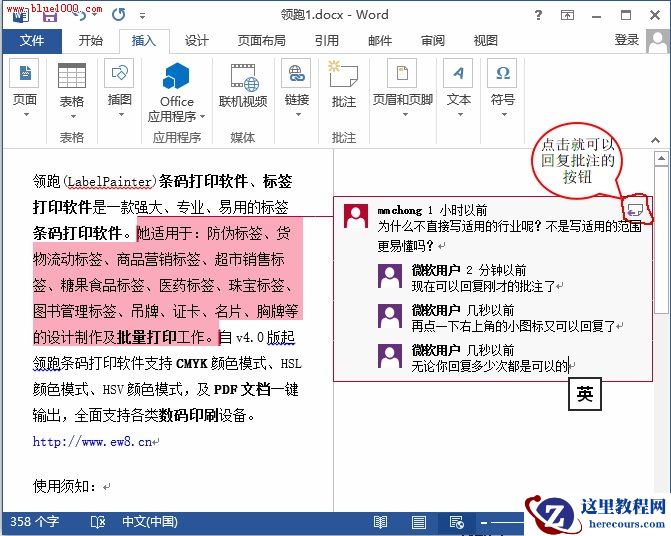Image resolution: width=671 pixels, height=536 pixels.
Task: Open the quick access toolbar customize dropdown
Action: [143, 16]
